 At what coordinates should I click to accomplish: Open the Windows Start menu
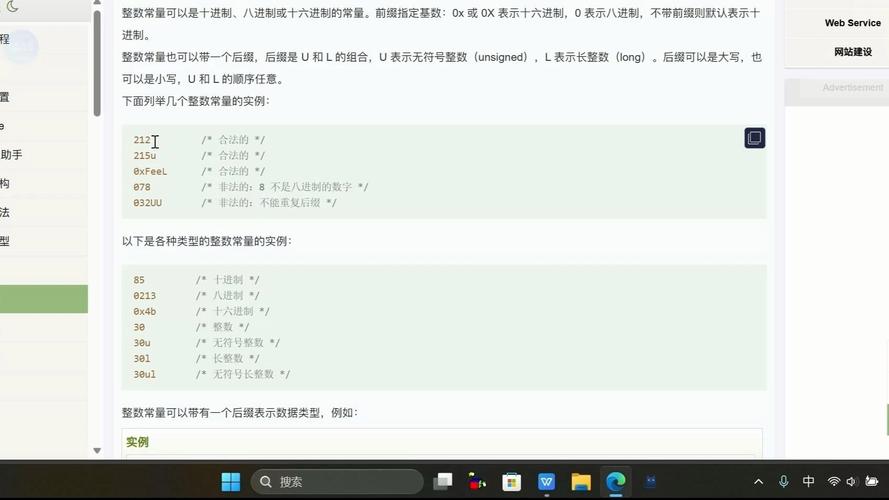(231, 482)
